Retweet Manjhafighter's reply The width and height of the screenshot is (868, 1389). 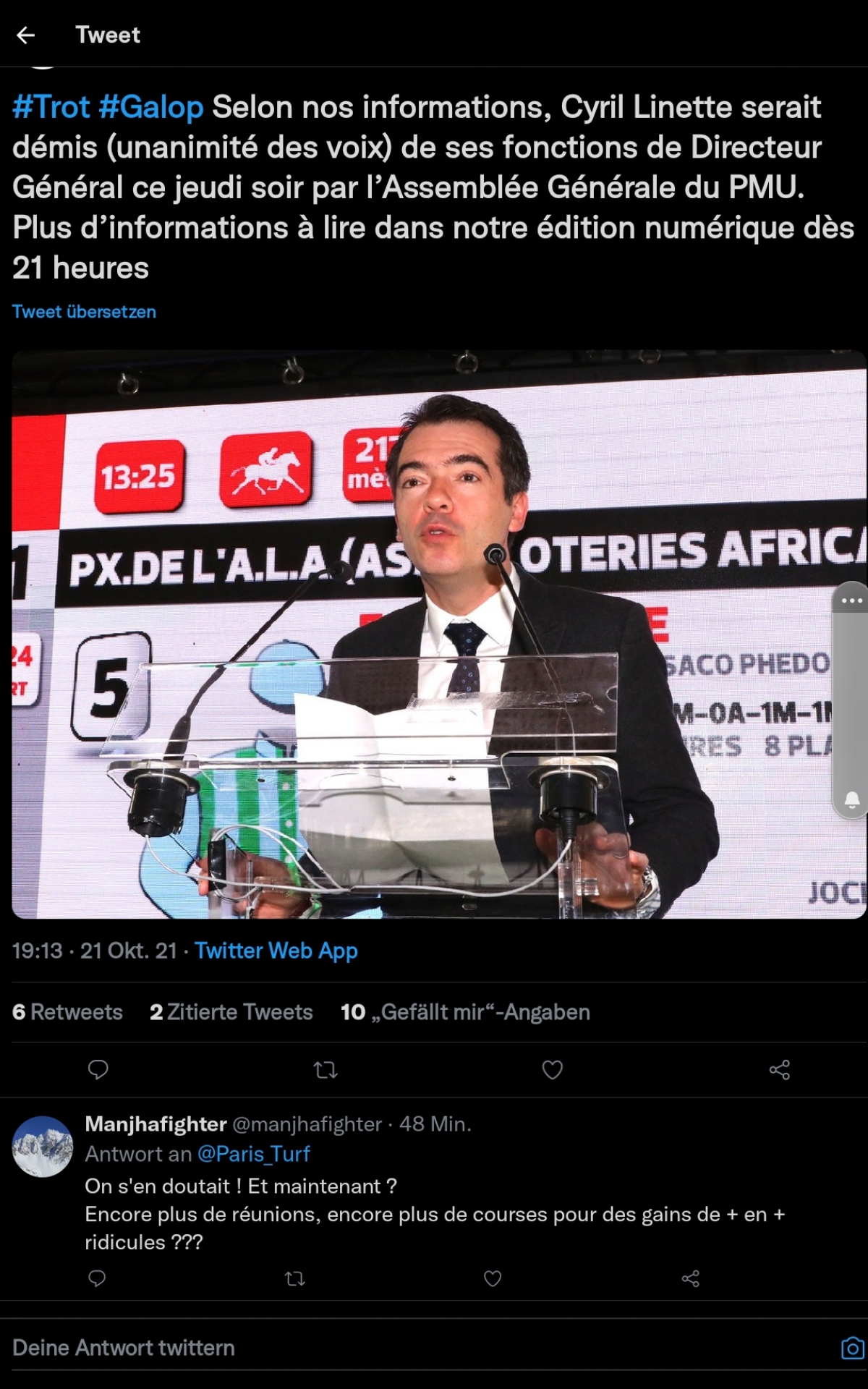point(295,1278)
